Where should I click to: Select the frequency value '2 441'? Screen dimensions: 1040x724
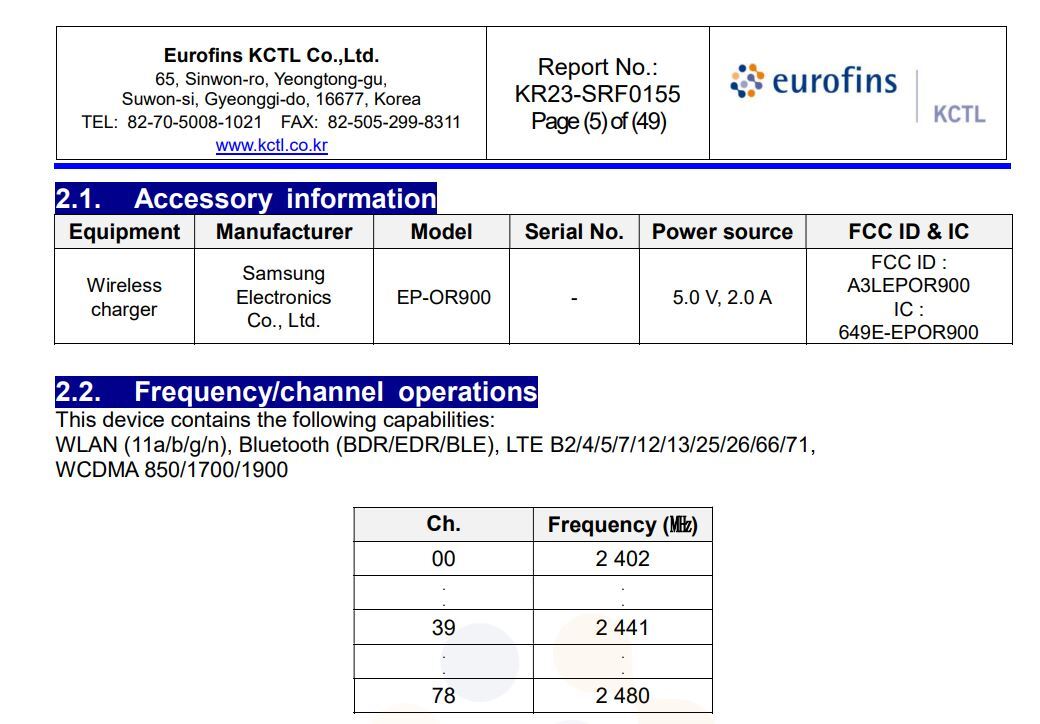pos(622,627)
